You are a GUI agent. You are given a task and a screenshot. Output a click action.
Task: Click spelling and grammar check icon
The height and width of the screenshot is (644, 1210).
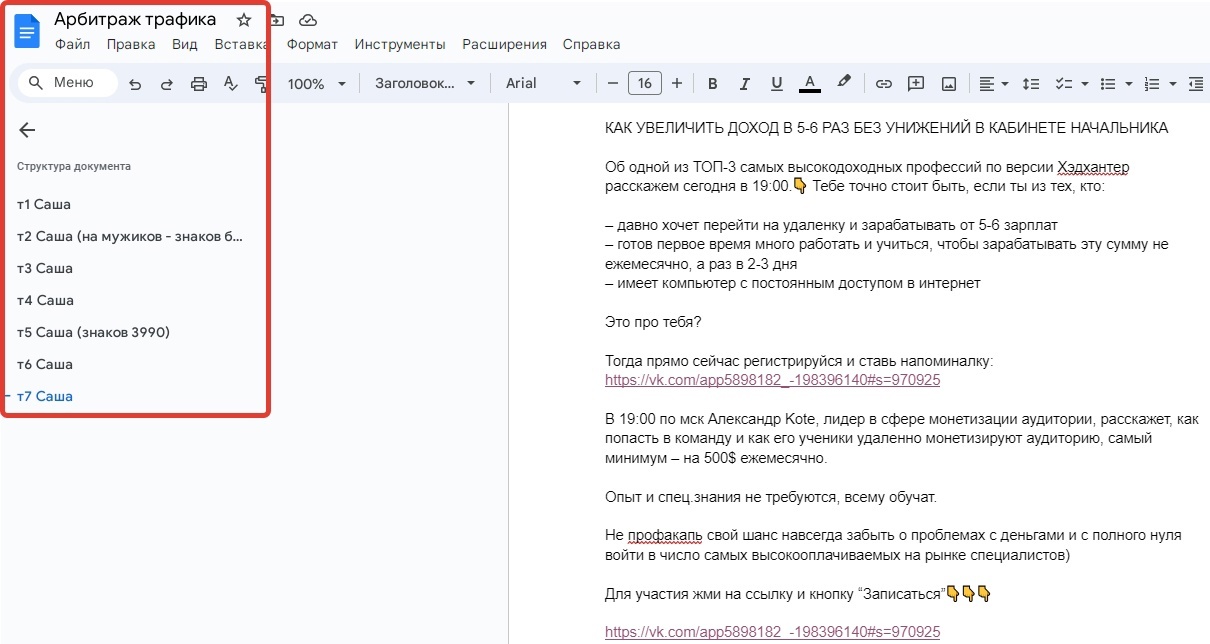[231, 84]
